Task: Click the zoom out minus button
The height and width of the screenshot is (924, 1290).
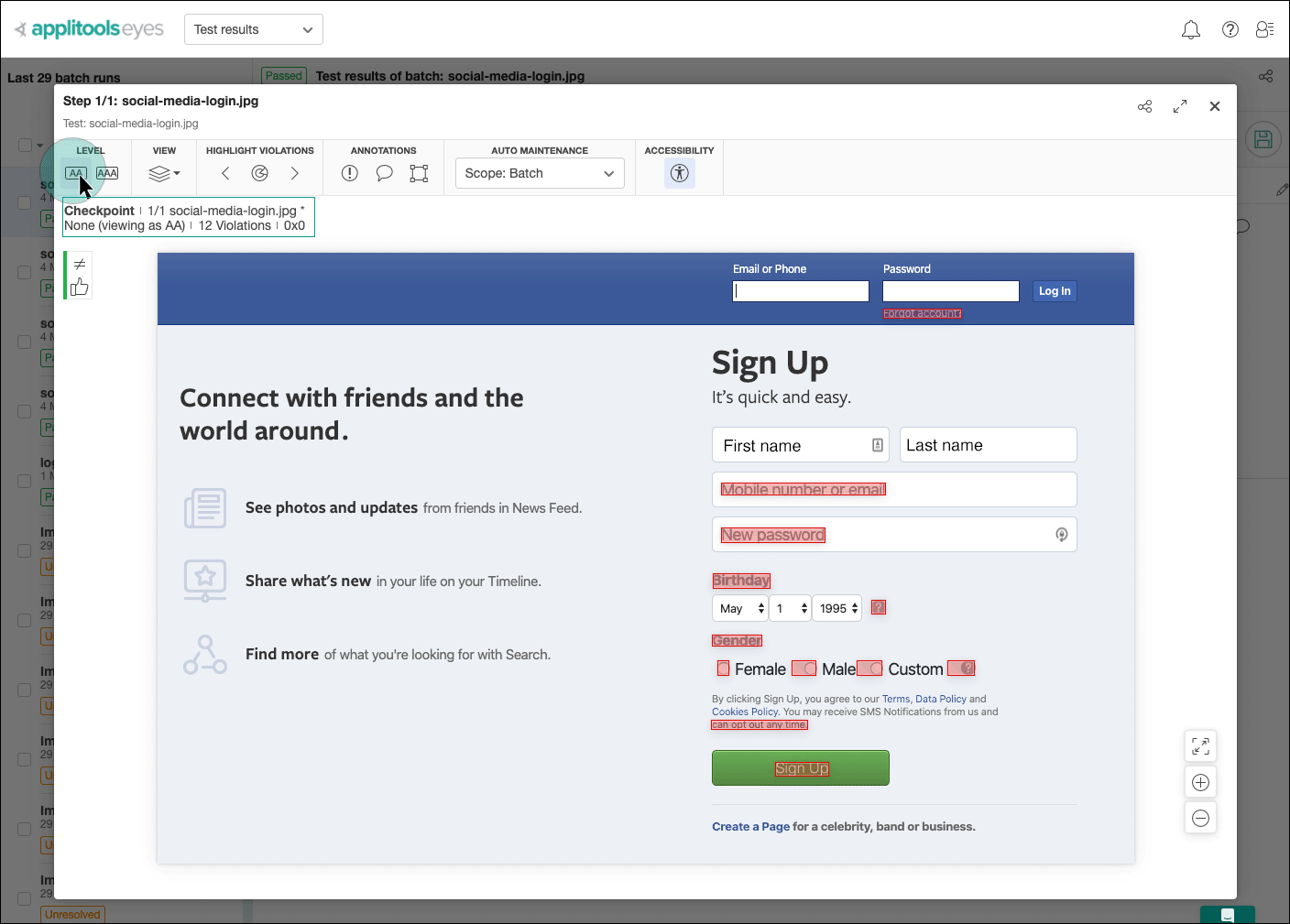Action: tap(1200, 818)
